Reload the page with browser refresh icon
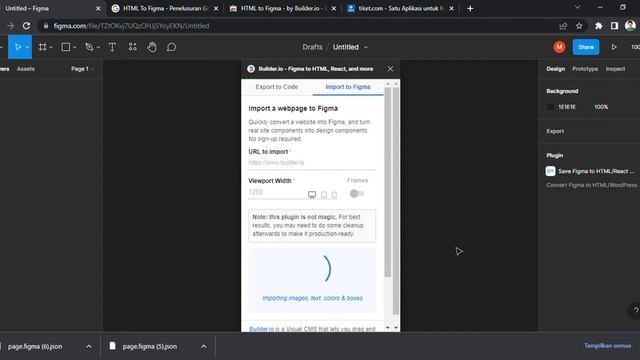The width and height of the screenshot is (640, 360). coord(26,26)
